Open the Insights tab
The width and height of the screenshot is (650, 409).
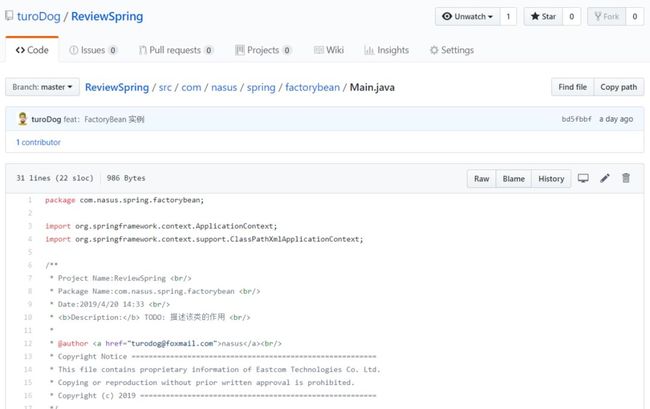point(387,50)
